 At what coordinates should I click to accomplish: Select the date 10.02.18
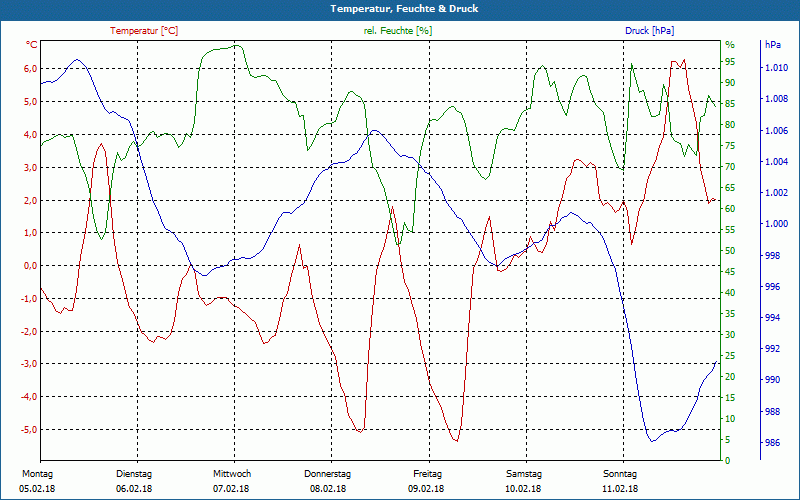[x=523, y=489]
